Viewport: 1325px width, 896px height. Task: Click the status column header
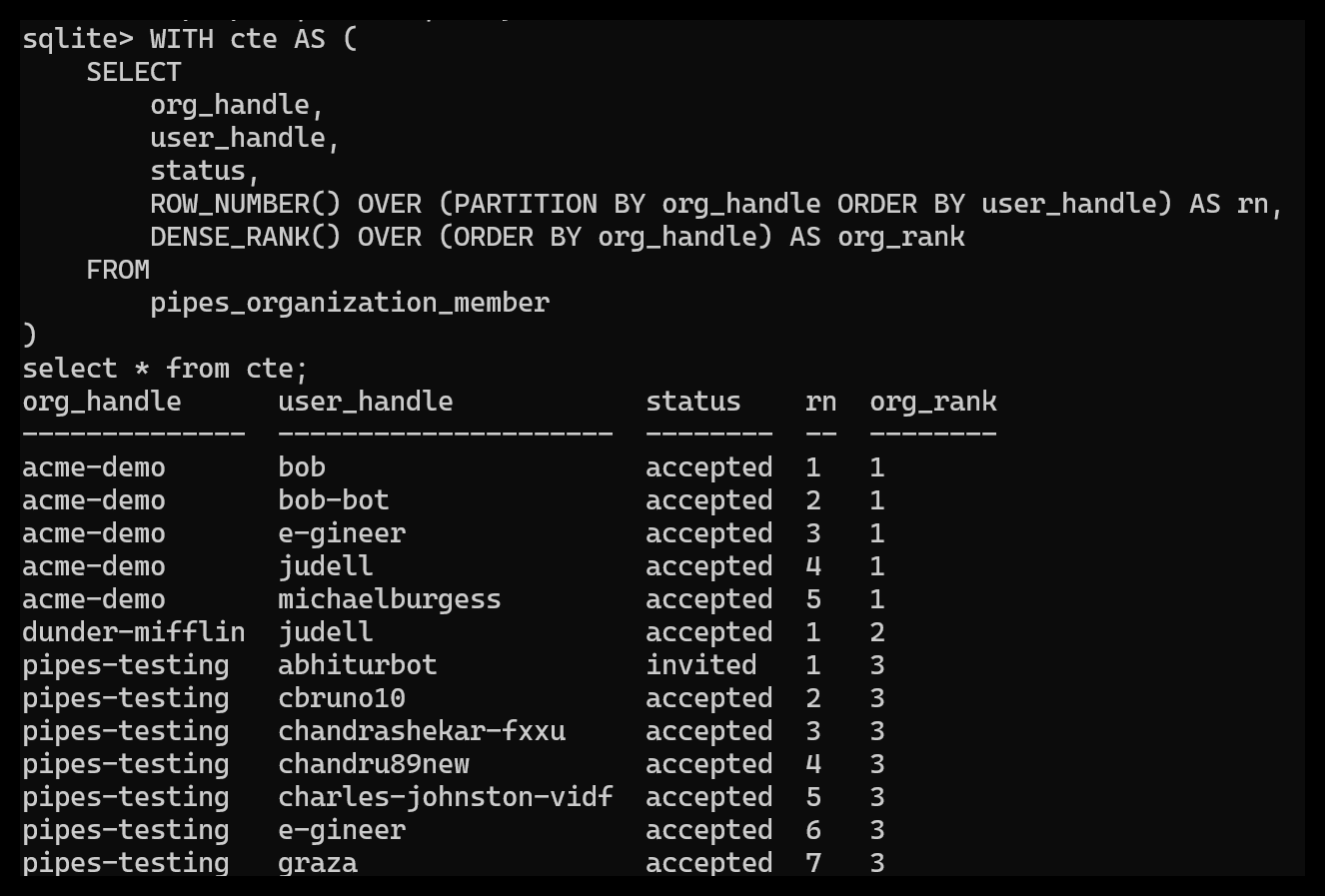[693, 402]
